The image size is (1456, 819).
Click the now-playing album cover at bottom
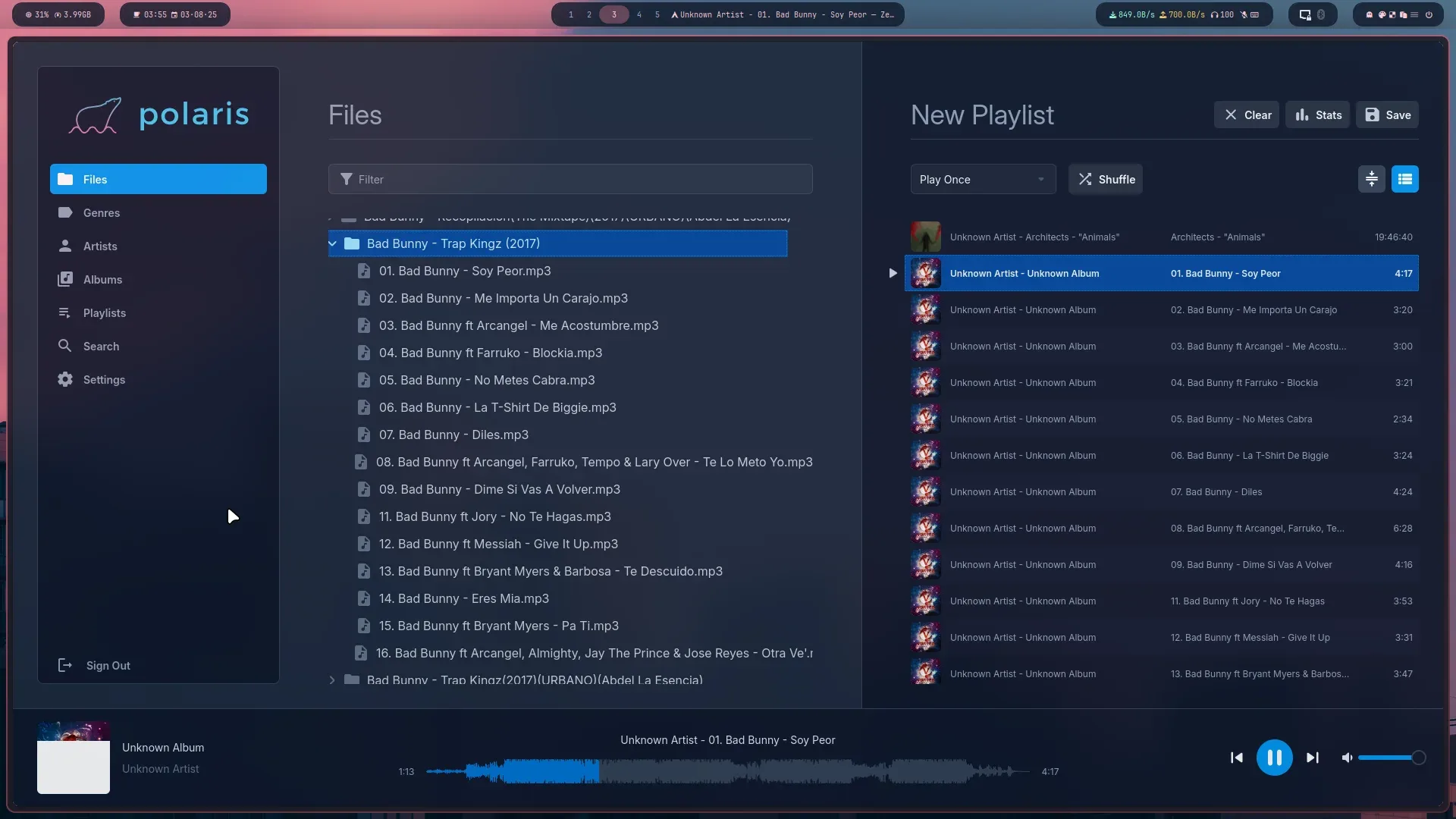point(74,758)
